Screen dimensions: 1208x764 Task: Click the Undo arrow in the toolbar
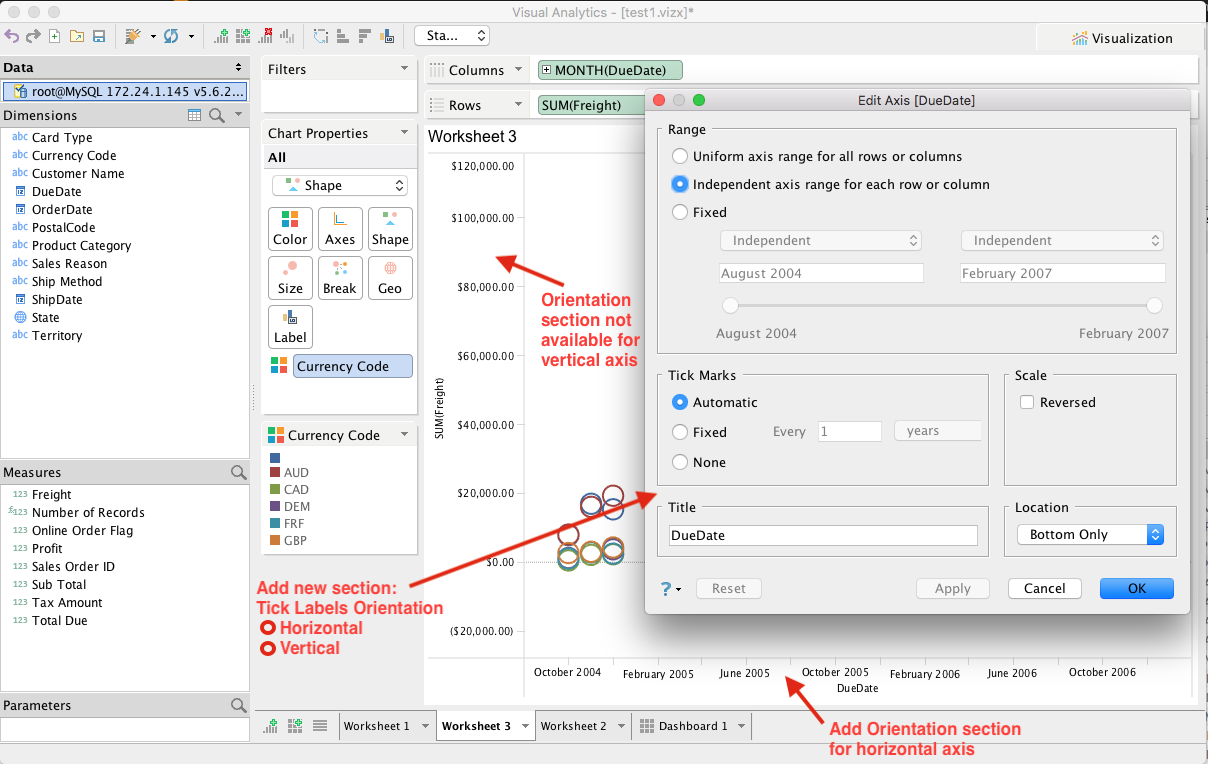(x=12, y=36)
